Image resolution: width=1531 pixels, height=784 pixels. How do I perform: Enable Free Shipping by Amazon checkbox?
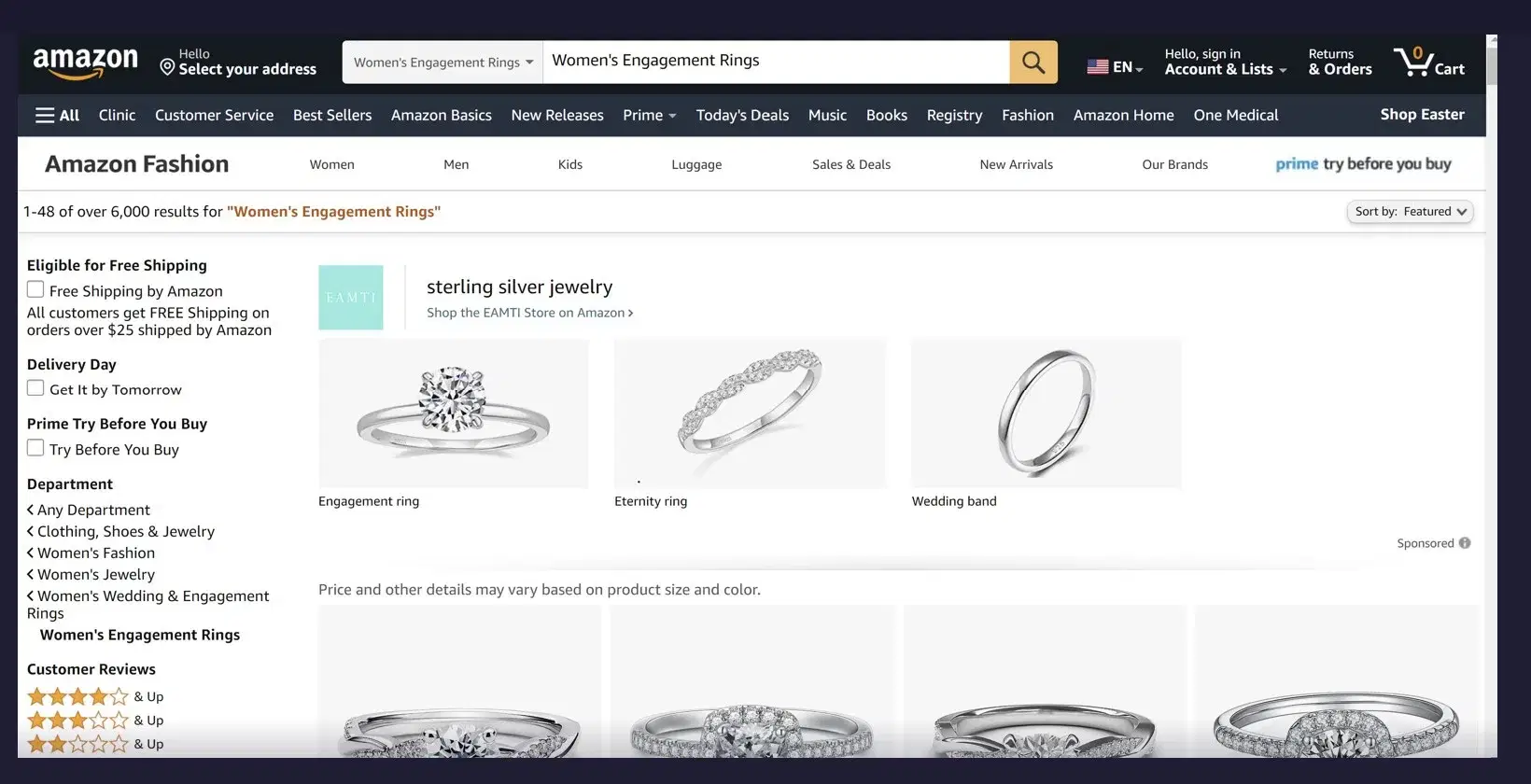(35, 290)
